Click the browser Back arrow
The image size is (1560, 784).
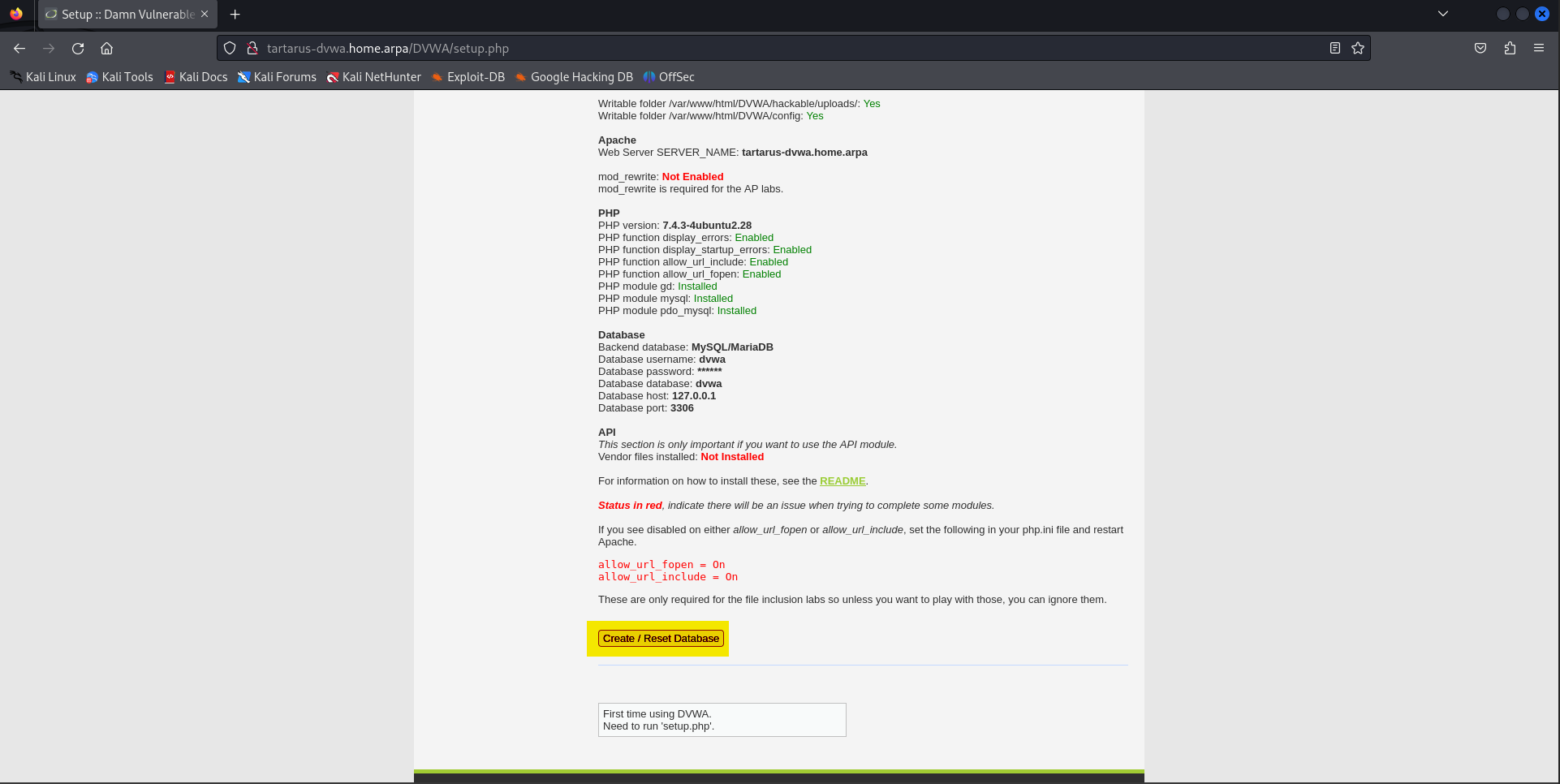[x=19, y=49]
